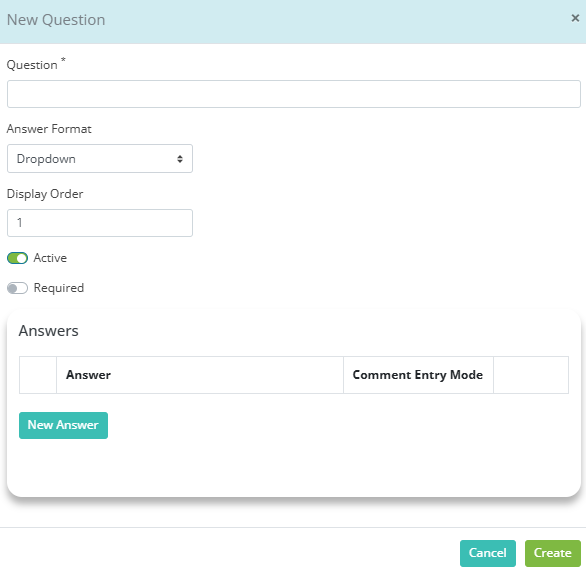Click the Answers section heading
The image size is (586, 572).
click(x=49, y=331)
